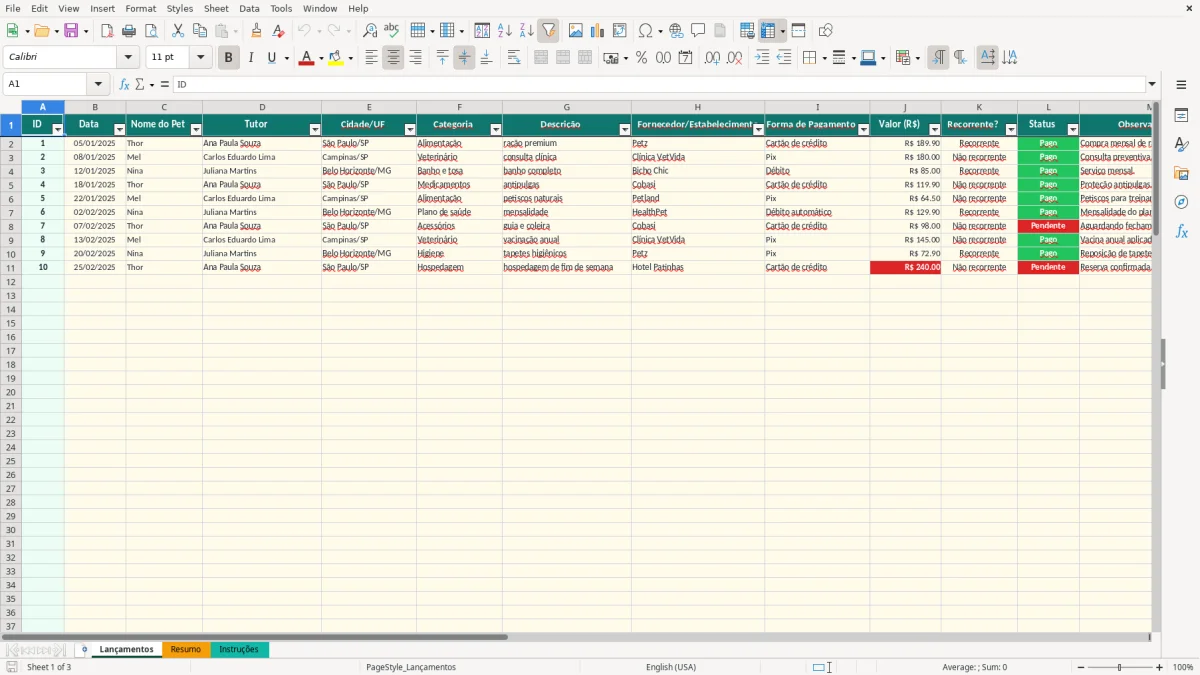Screen dimensions: 1200x675
Task: Toggle Center Vertically alignment
Action: pos(464,58)
